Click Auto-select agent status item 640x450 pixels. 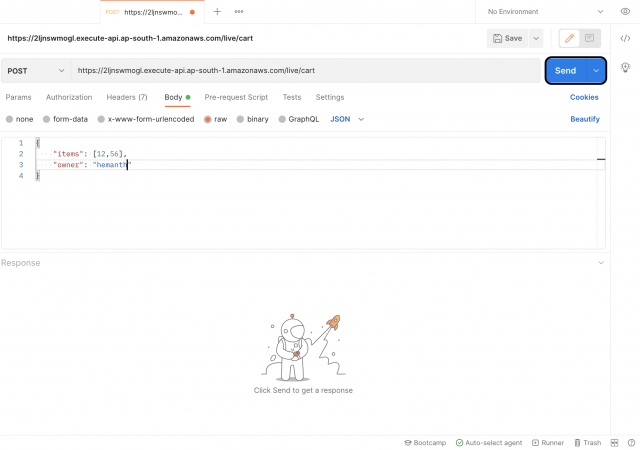(489, 443)
